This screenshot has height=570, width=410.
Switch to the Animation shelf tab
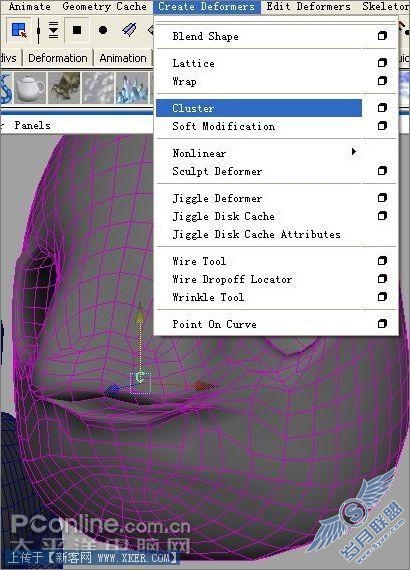(x=123, y=58)
